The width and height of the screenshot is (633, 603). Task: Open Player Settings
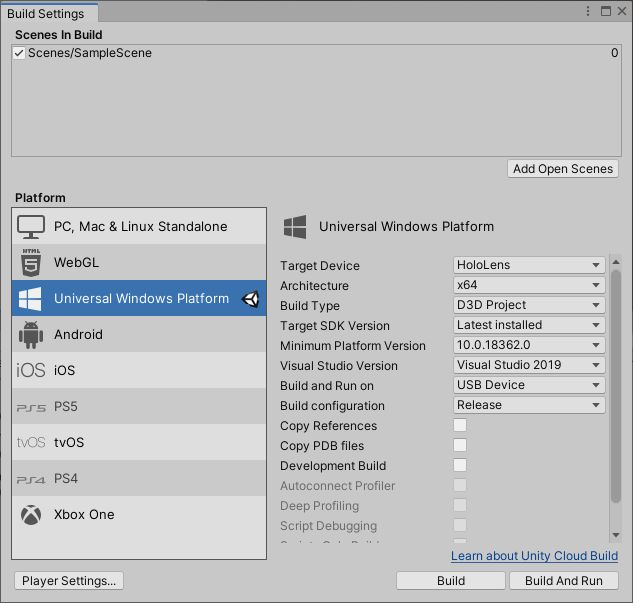pos(69,581)
